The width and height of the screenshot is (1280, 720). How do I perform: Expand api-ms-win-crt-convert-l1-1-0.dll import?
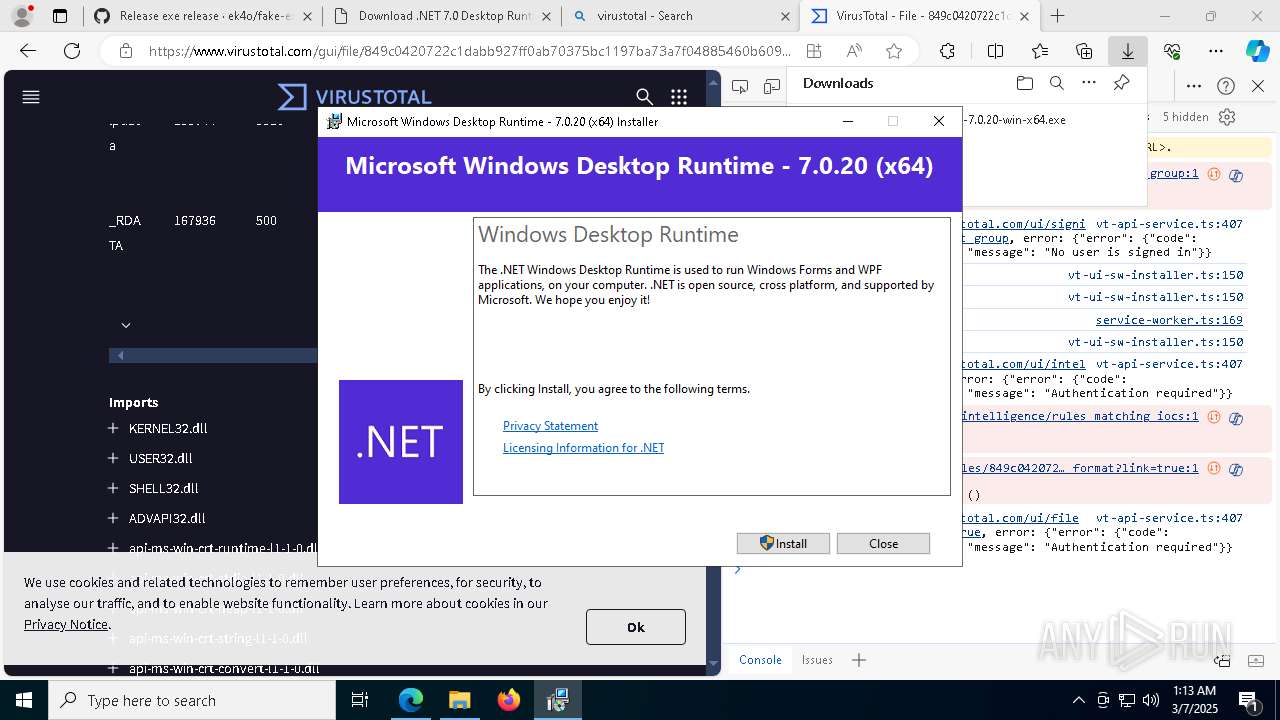(x=113, y=668)
